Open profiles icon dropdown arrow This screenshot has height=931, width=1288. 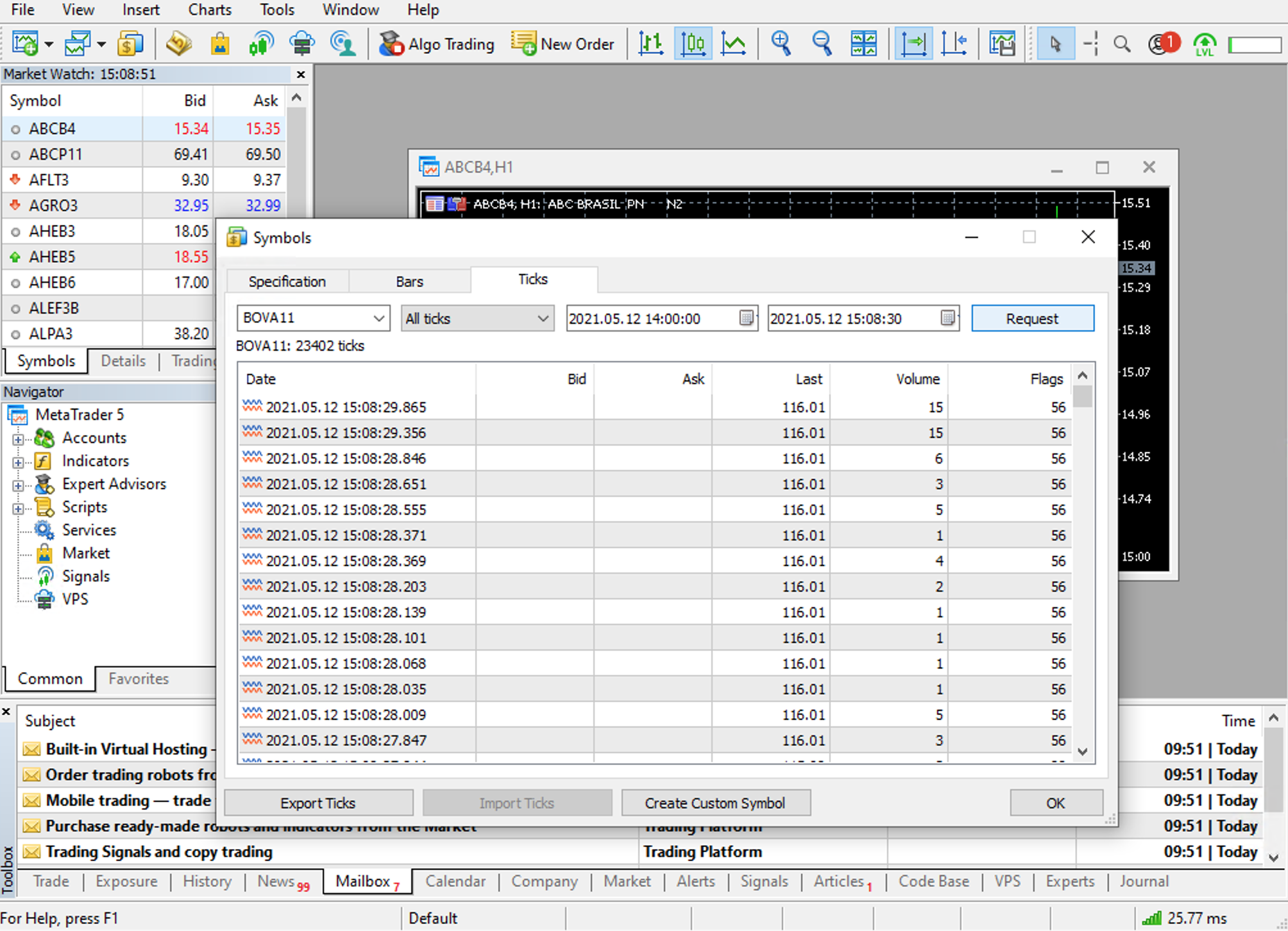coord(101,45)
